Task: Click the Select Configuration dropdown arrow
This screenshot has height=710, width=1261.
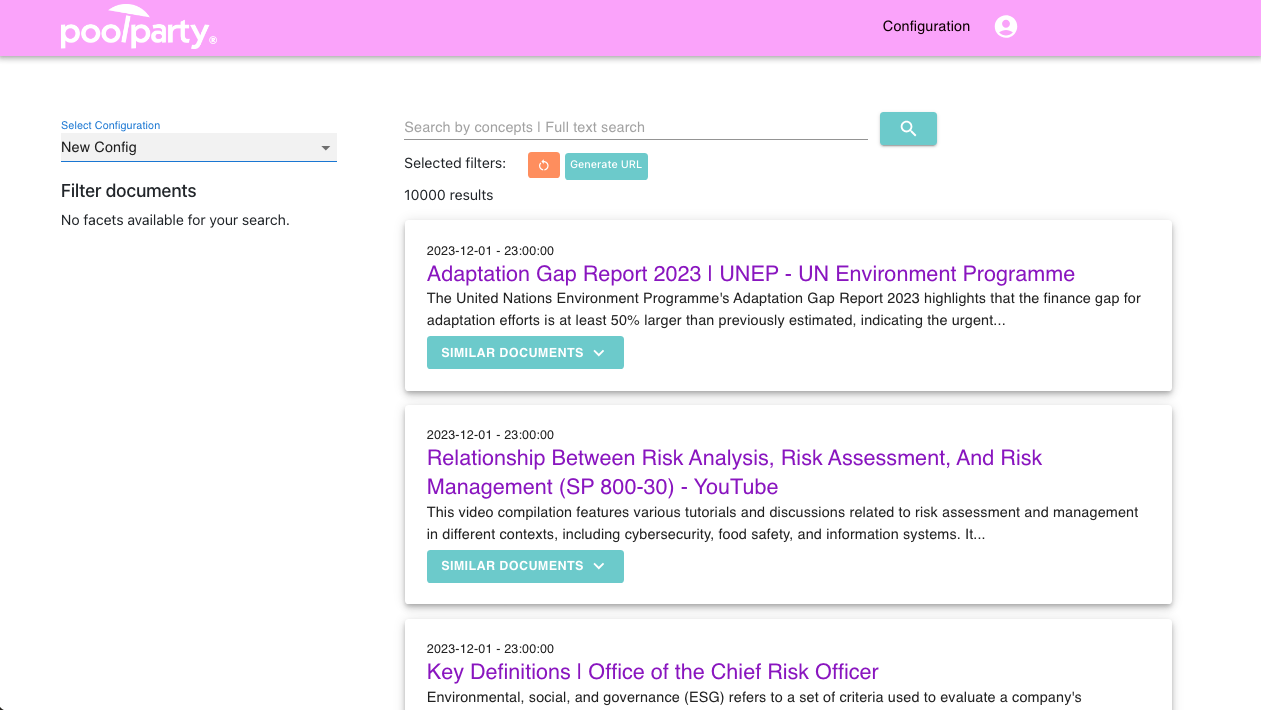Action: (x=325, y=148)
